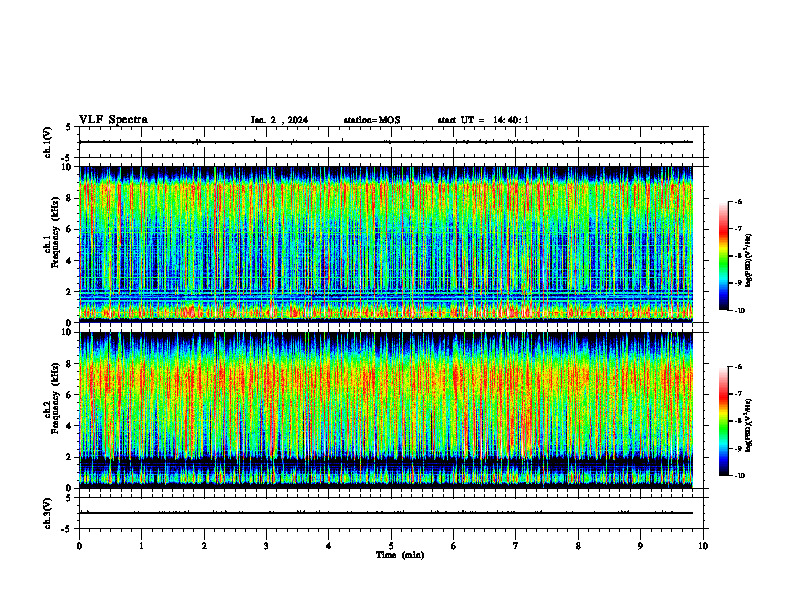
Task: Click the ch.1 voltage waveform trace
Action: pos(386,142)
